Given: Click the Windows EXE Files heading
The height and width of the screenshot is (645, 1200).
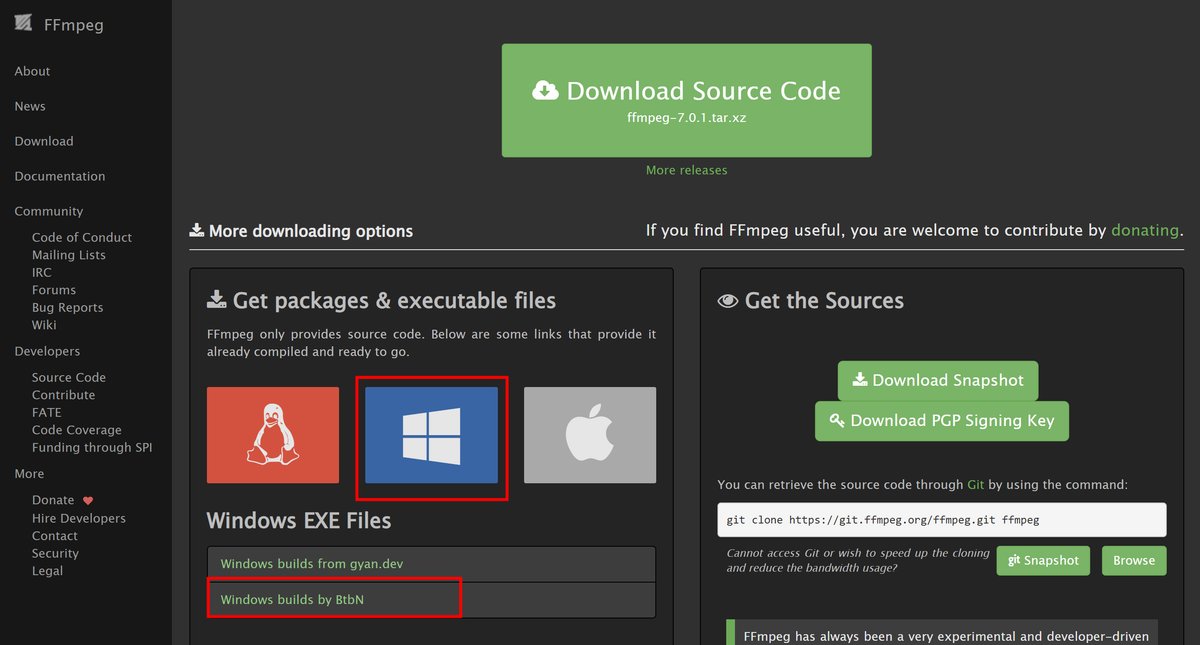Looking at the screenshot, I should (299, 521).
